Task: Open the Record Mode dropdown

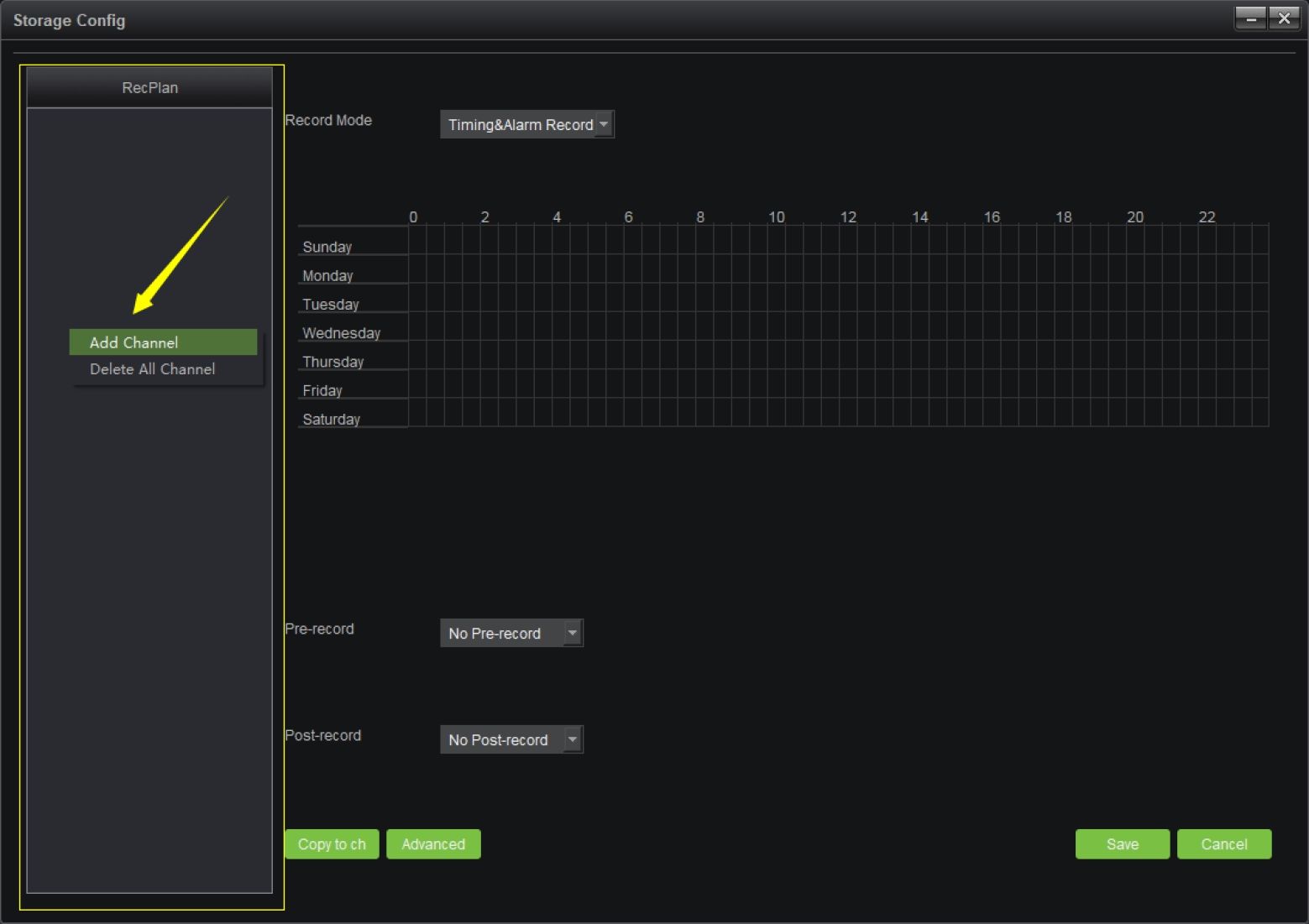Action: [x=526, y=125]
